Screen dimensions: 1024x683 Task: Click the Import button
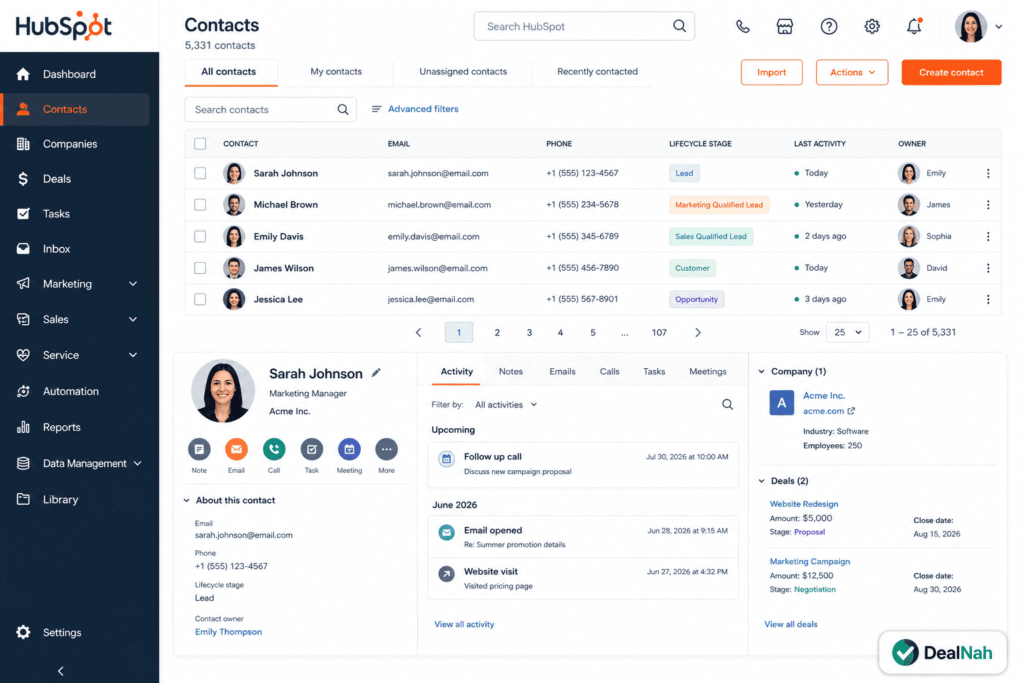point(771,72)
